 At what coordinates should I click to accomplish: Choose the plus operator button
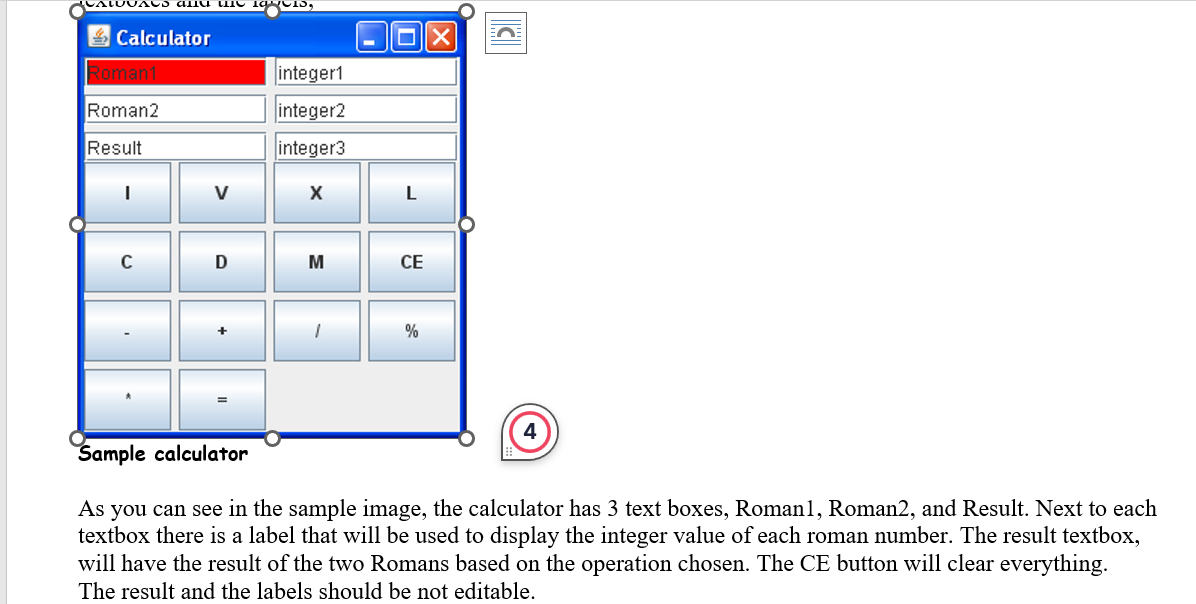tap(222, 330)
